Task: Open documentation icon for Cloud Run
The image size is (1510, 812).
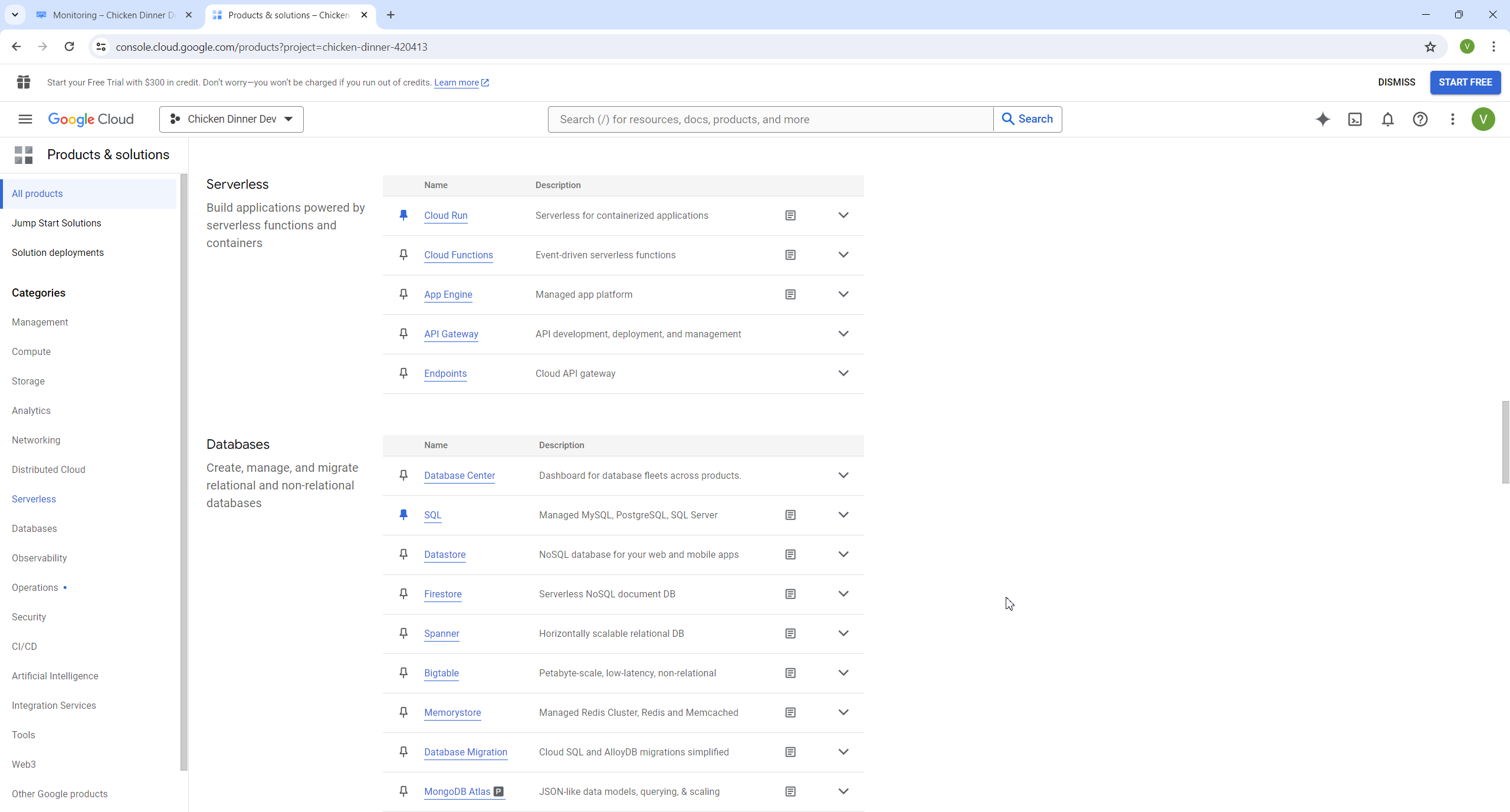Action: coord(790,215)
